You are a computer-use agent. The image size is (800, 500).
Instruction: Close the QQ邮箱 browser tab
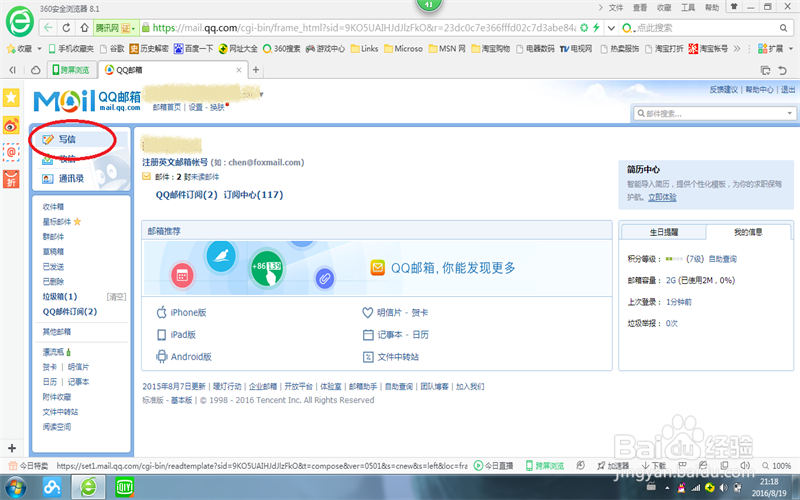click(x=239, y=70)
